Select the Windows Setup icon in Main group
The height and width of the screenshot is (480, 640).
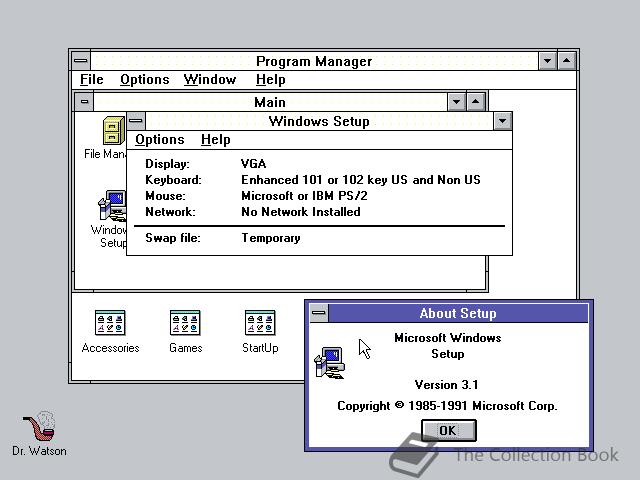[x=112, y=205]
